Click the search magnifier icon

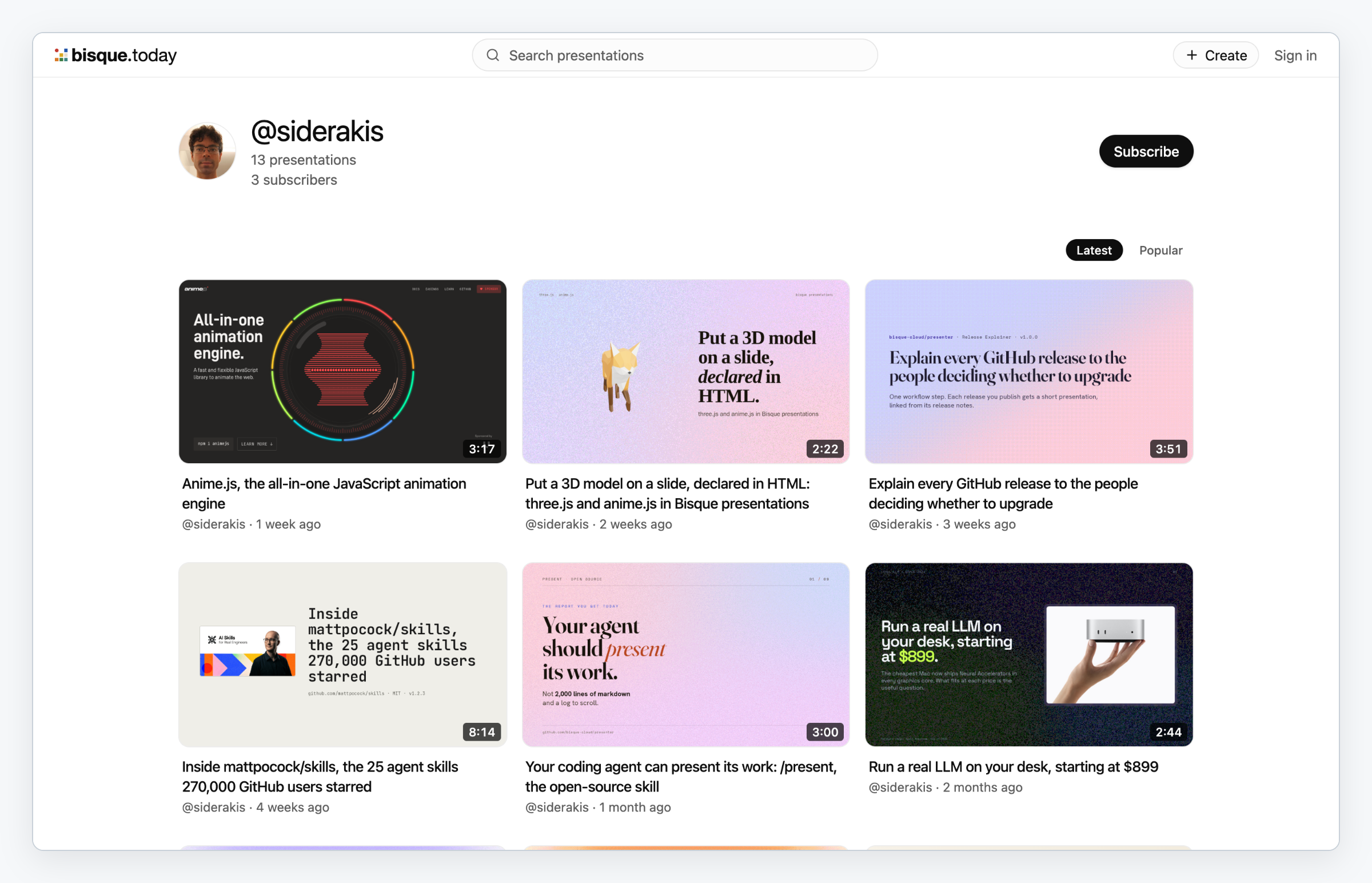(493, 55)
